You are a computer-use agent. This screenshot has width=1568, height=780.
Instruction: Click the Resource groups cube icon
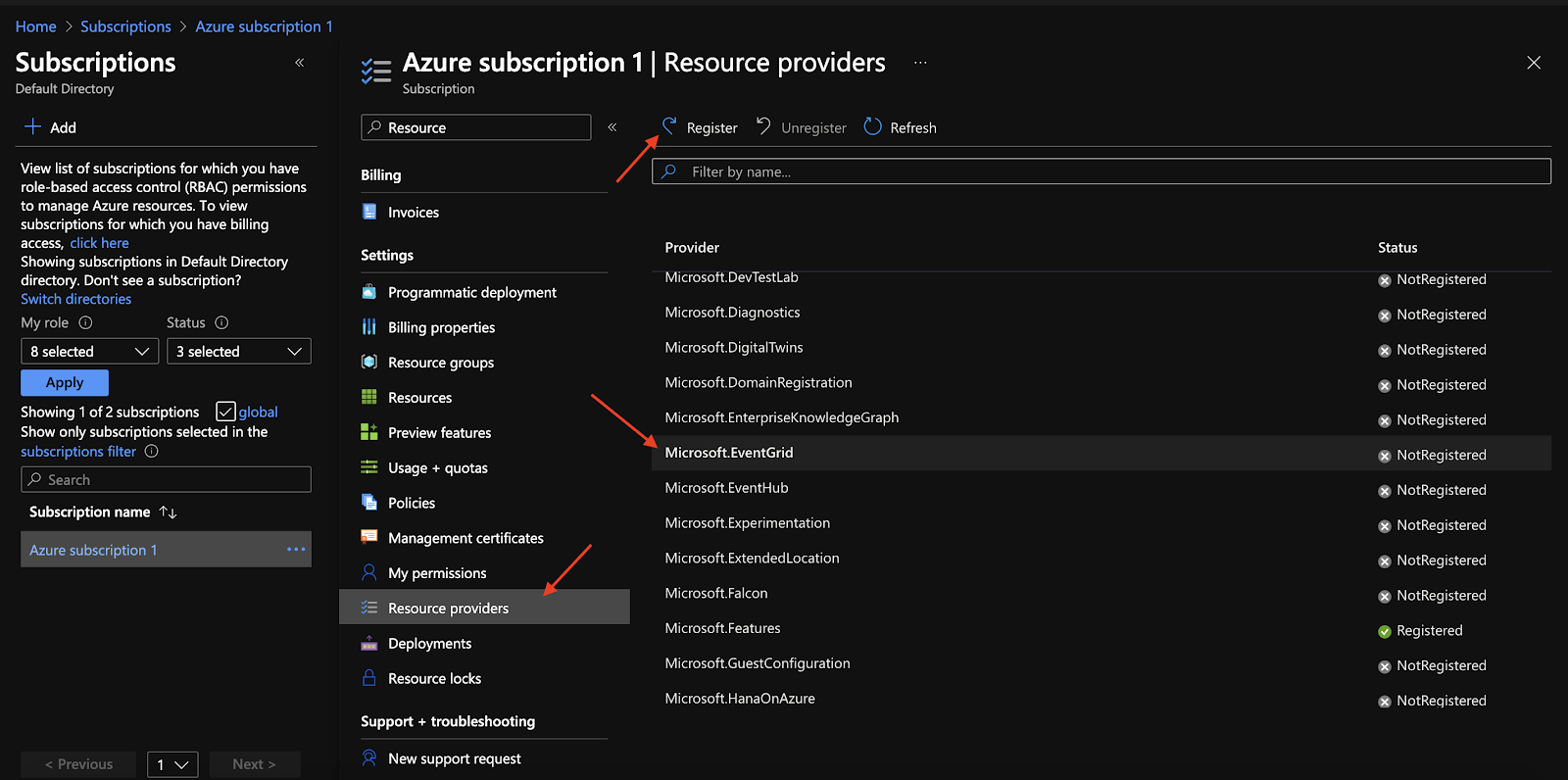(x=369, y=363)
